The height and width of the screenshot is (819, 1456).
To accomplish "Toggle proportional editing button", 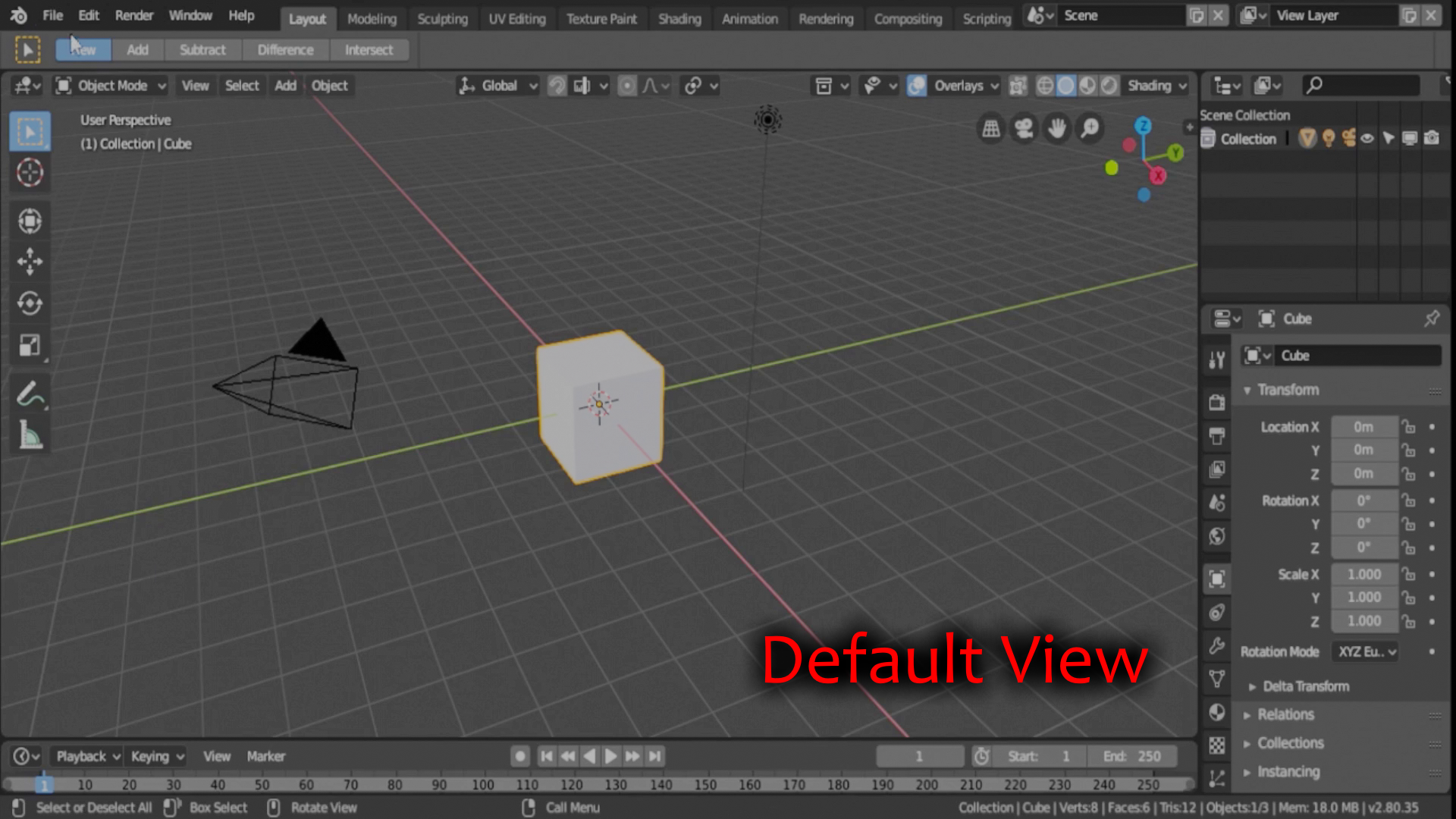I will [x=627, y=86].
